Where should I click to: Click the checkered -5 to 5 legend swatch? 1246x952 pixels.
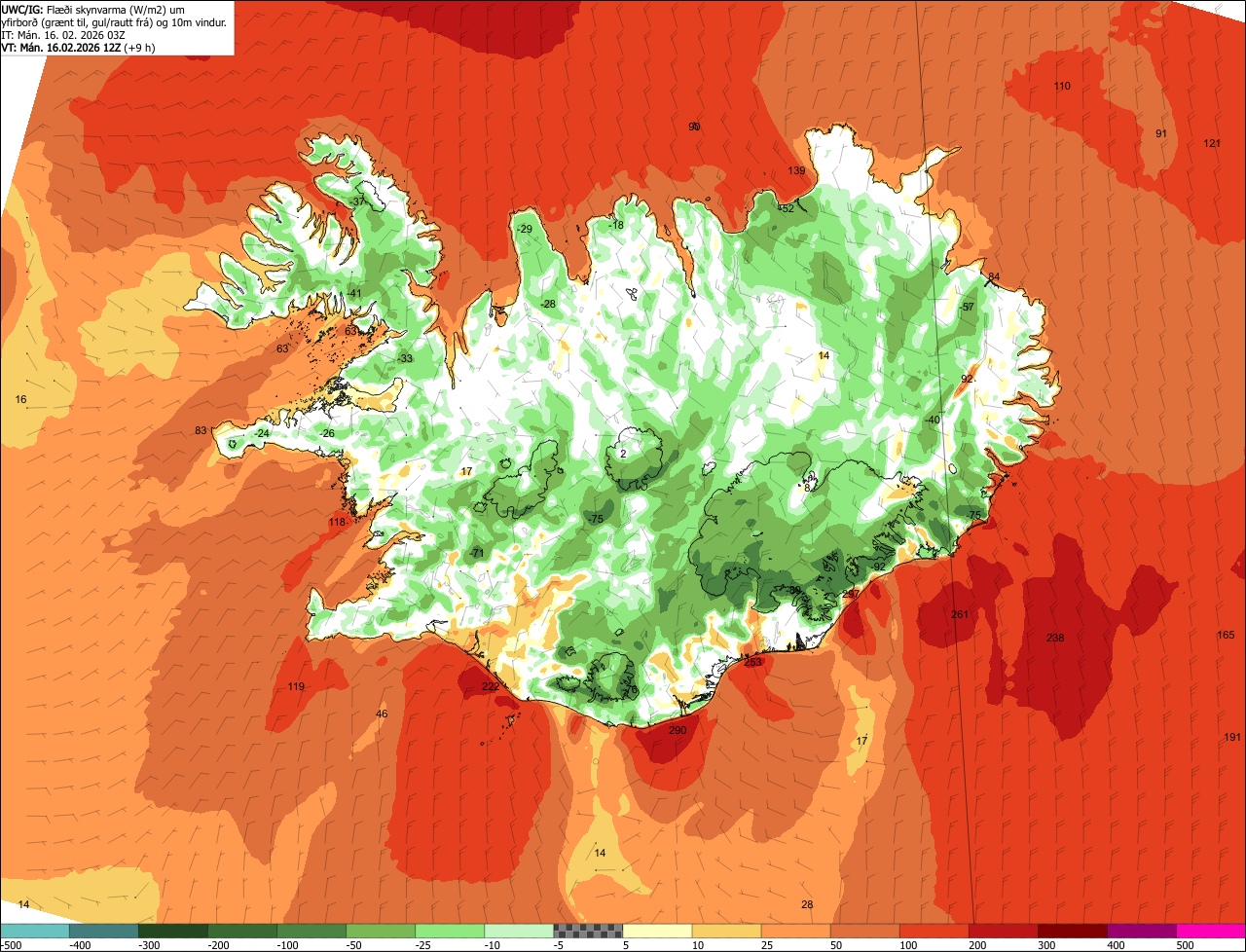(x=588, y=931)
